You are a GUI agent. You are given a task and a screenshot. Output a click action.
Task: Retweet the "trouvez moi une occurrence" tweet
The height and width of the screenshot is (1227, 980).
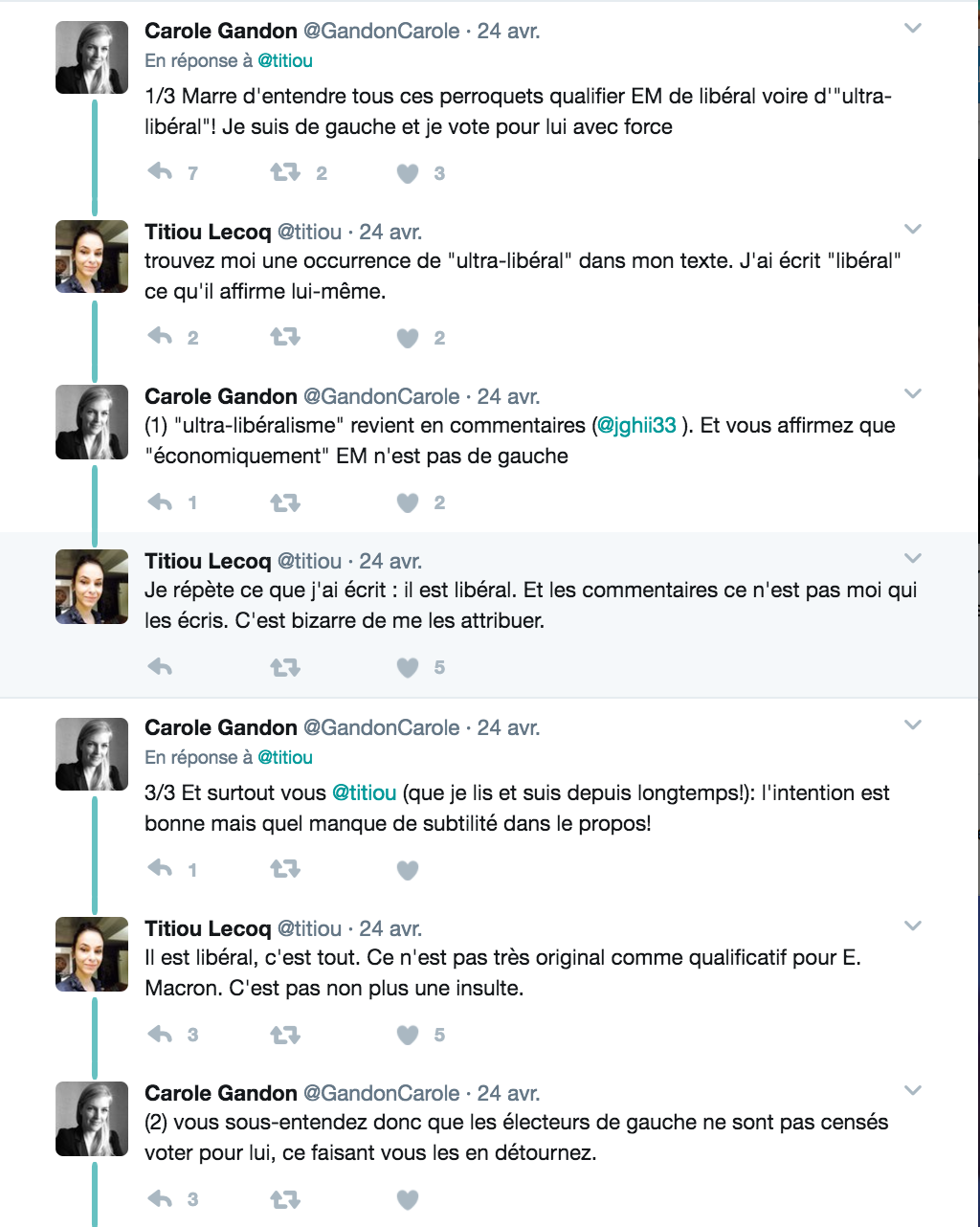click(285, 337)
